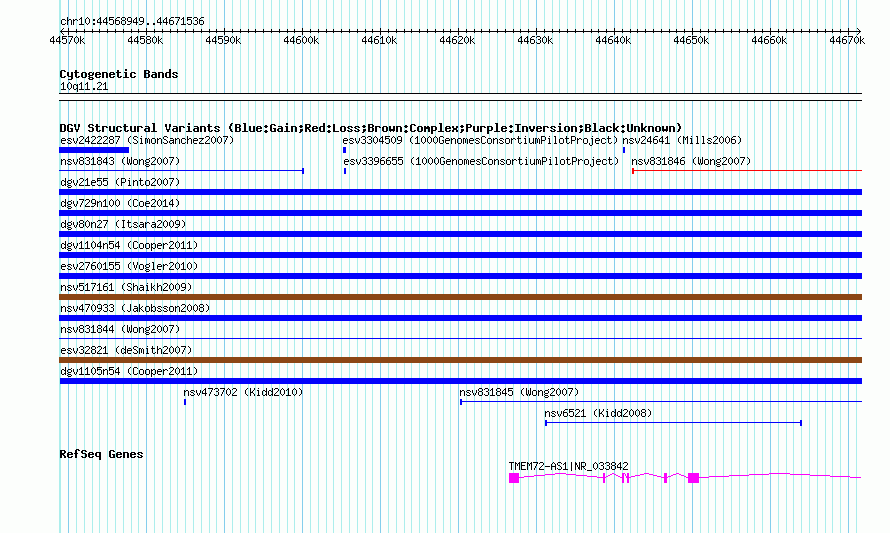Image resolution: width=890 pixels, height=533 pixels.
Task: Open TMEM72-AS1|NR_033842 gene label
Action: (x=569, y=466)
